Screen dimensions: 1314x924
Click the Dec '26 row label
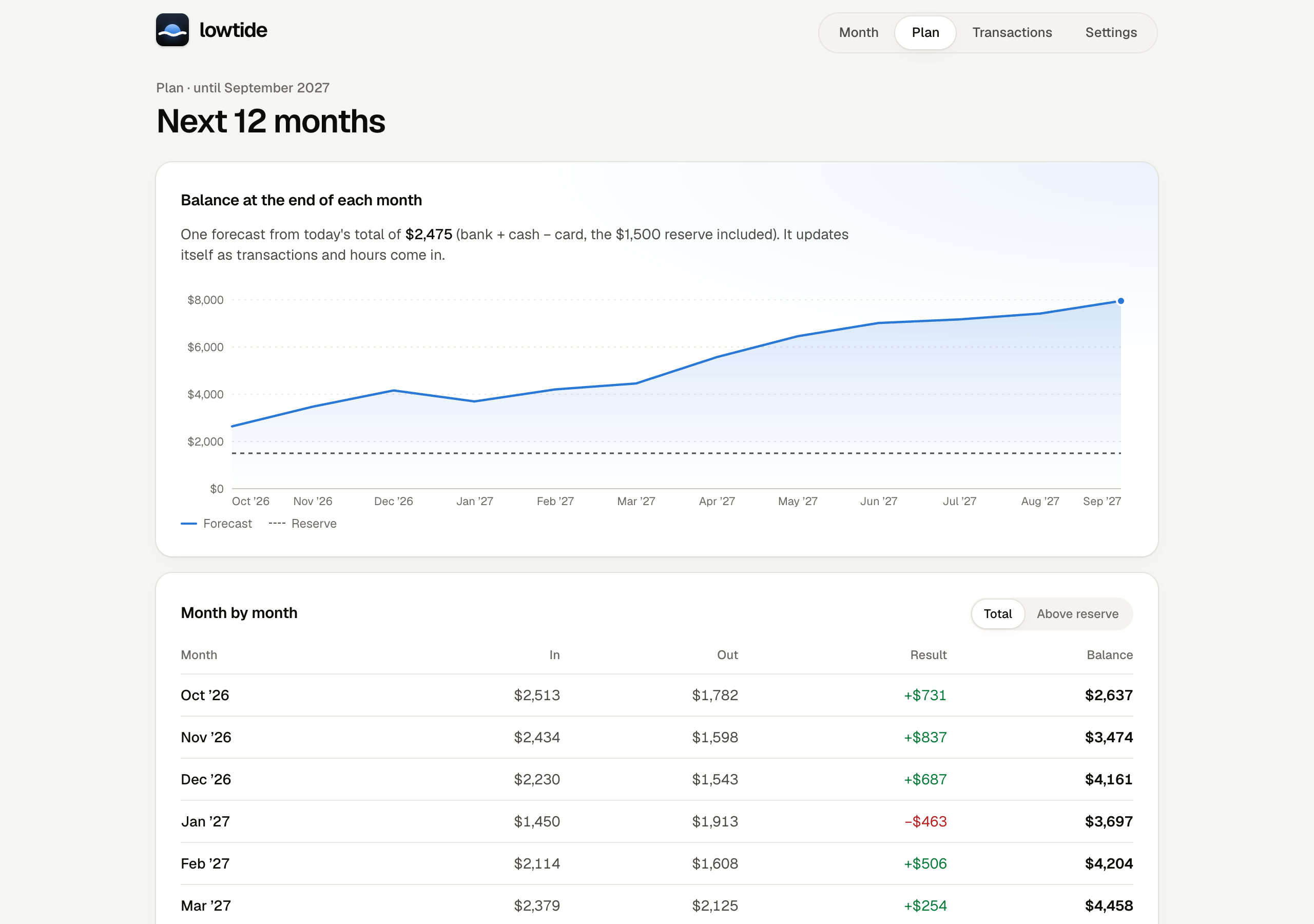coord(206,779)
